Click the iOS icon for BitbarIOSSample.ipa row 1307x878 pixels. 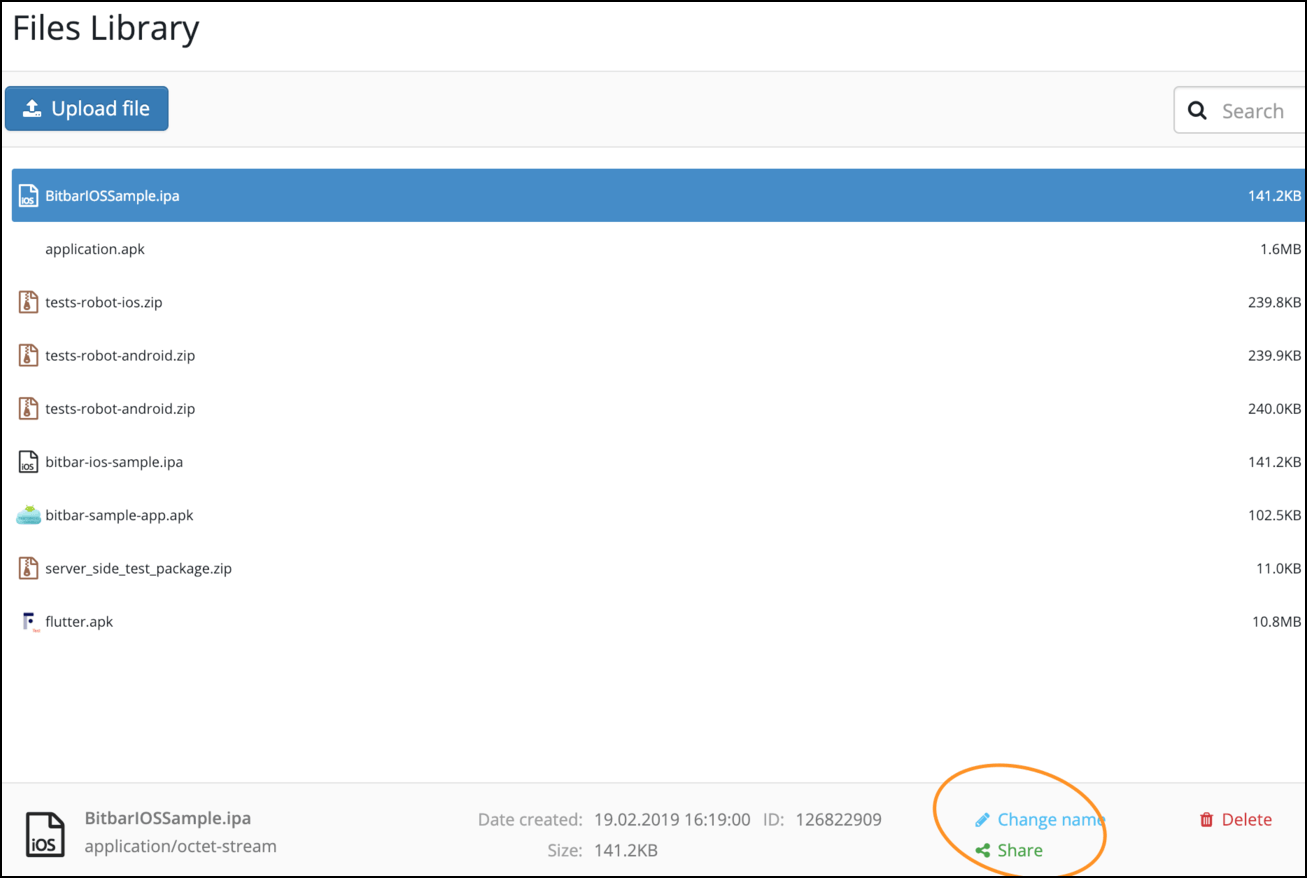[28, 196]
